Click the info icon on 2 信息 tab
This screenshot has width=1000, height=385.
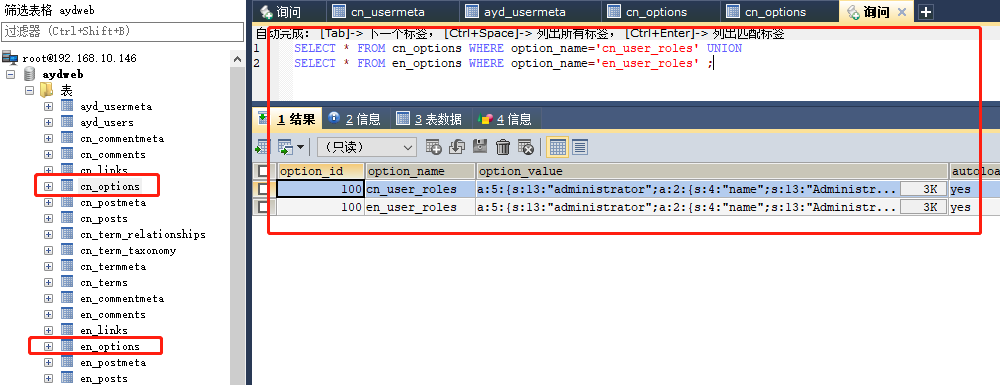334,118
